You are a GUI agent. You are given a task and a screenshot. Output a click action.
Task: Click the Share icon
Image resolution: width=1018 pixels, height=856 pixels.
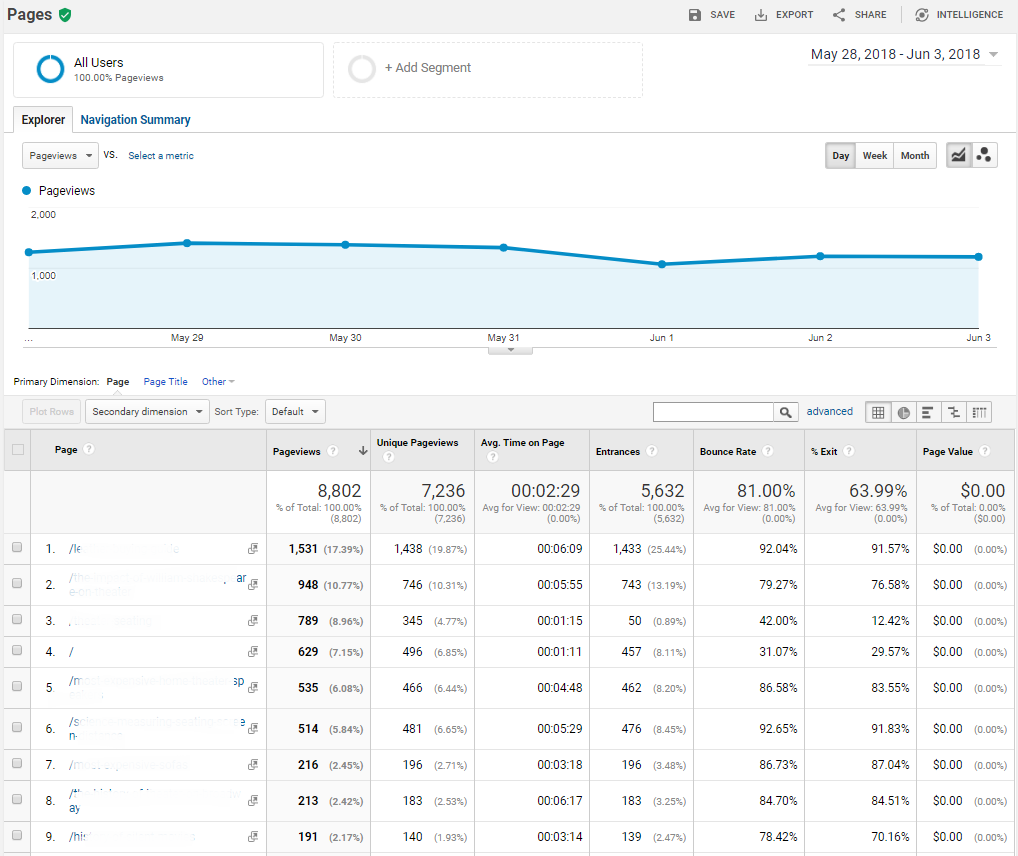pyautogui.click(x=839, y=15)
